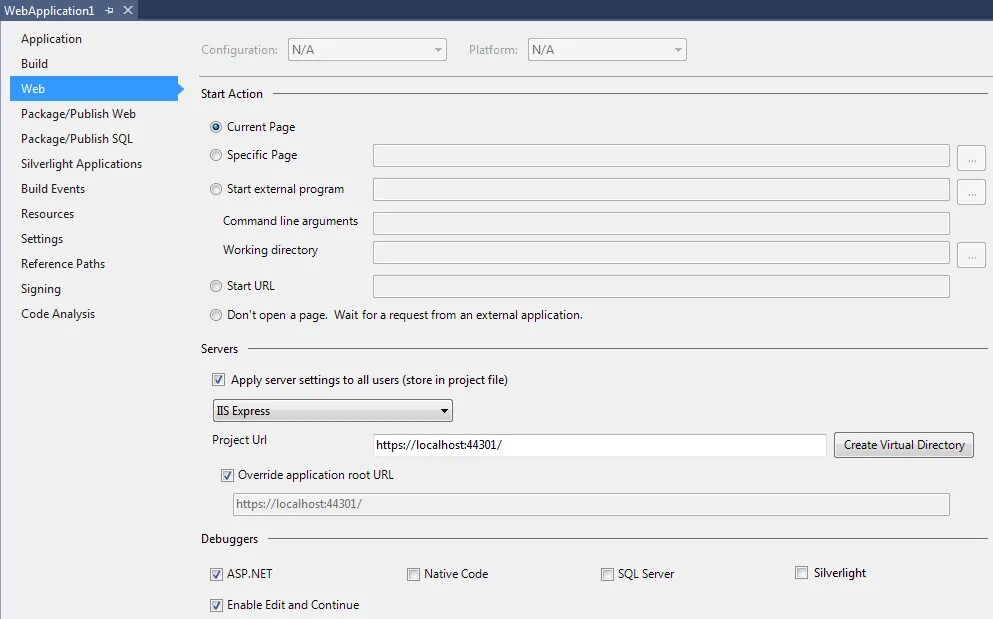This screenshot has width=993, height=619.
Task: Open the Reference Paths page
Action: tap(63, 264)
